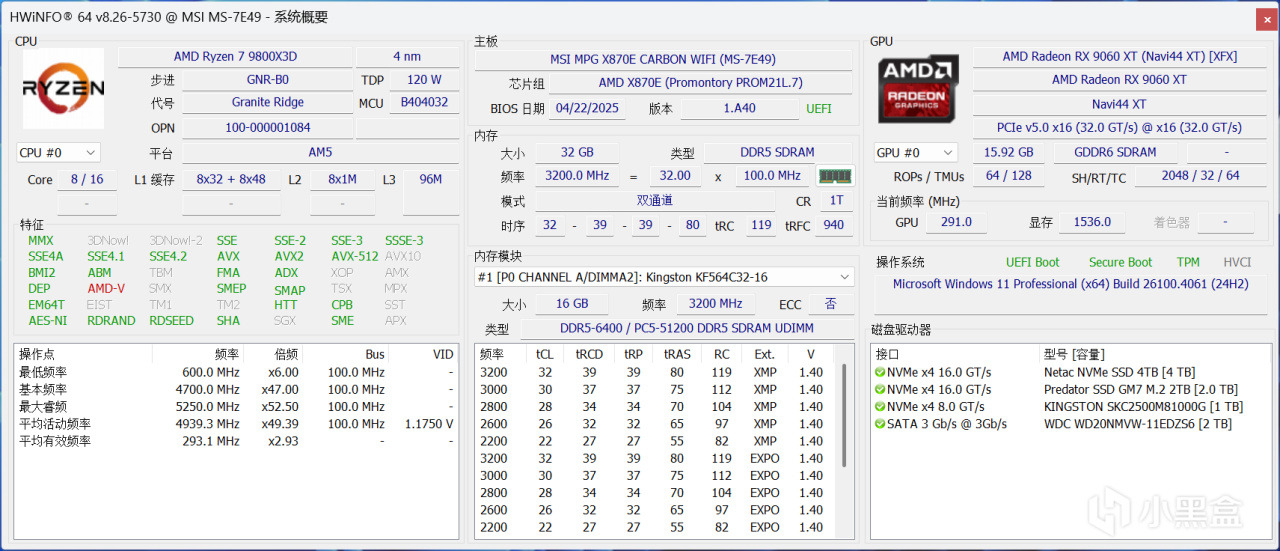This screenshot has height=551, width=1280.
Task: Click the CR value 1T
Action: (x=836, y=200)
